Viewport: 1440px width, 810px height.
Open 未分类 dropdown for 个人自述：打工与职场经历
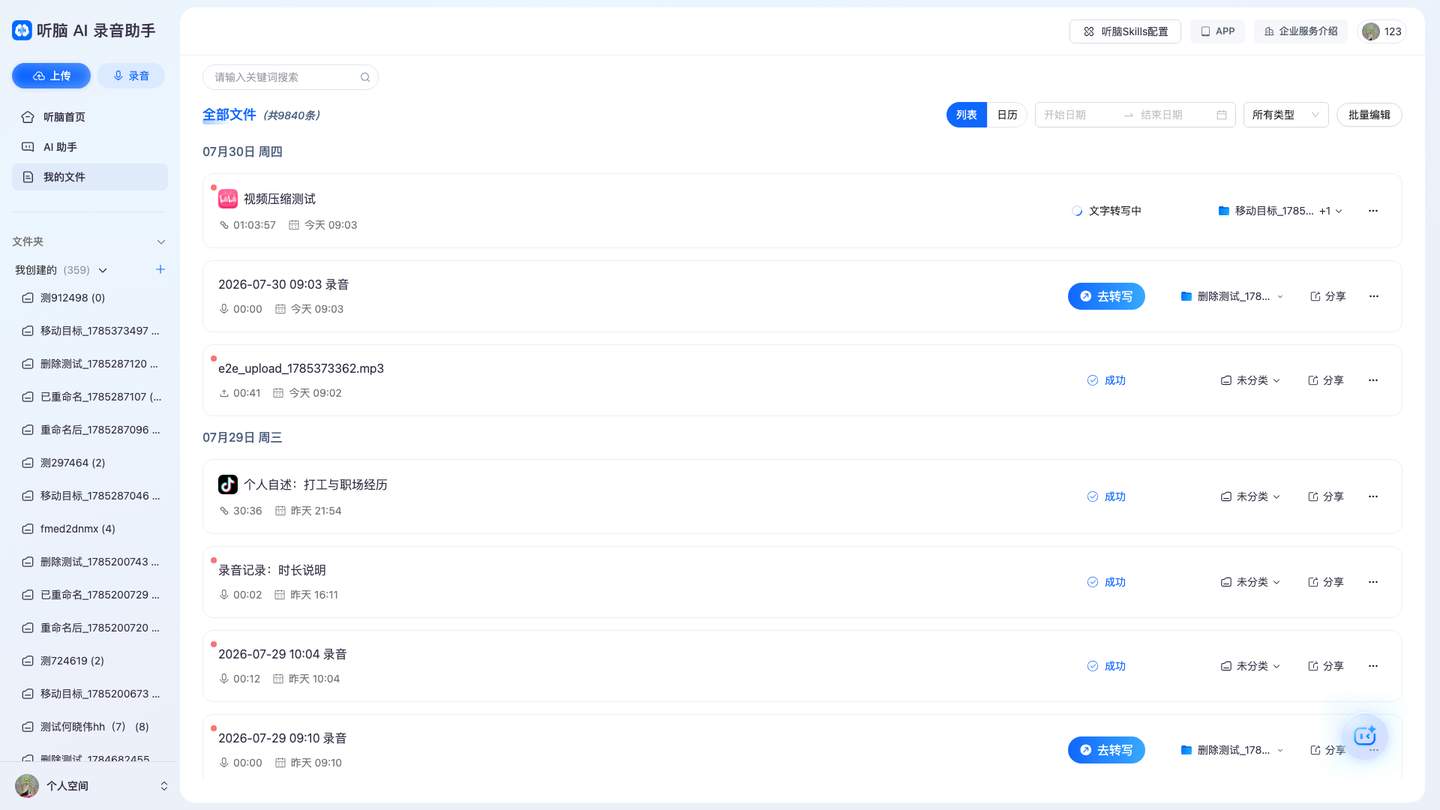(x=1250, y=496)
